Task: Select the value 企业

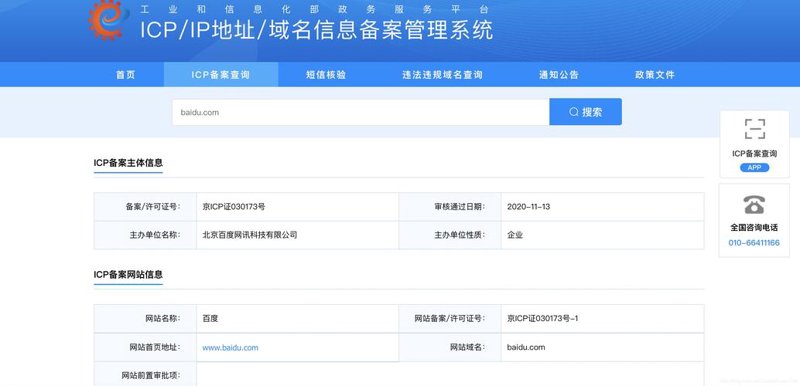Action: coord(515,235)
